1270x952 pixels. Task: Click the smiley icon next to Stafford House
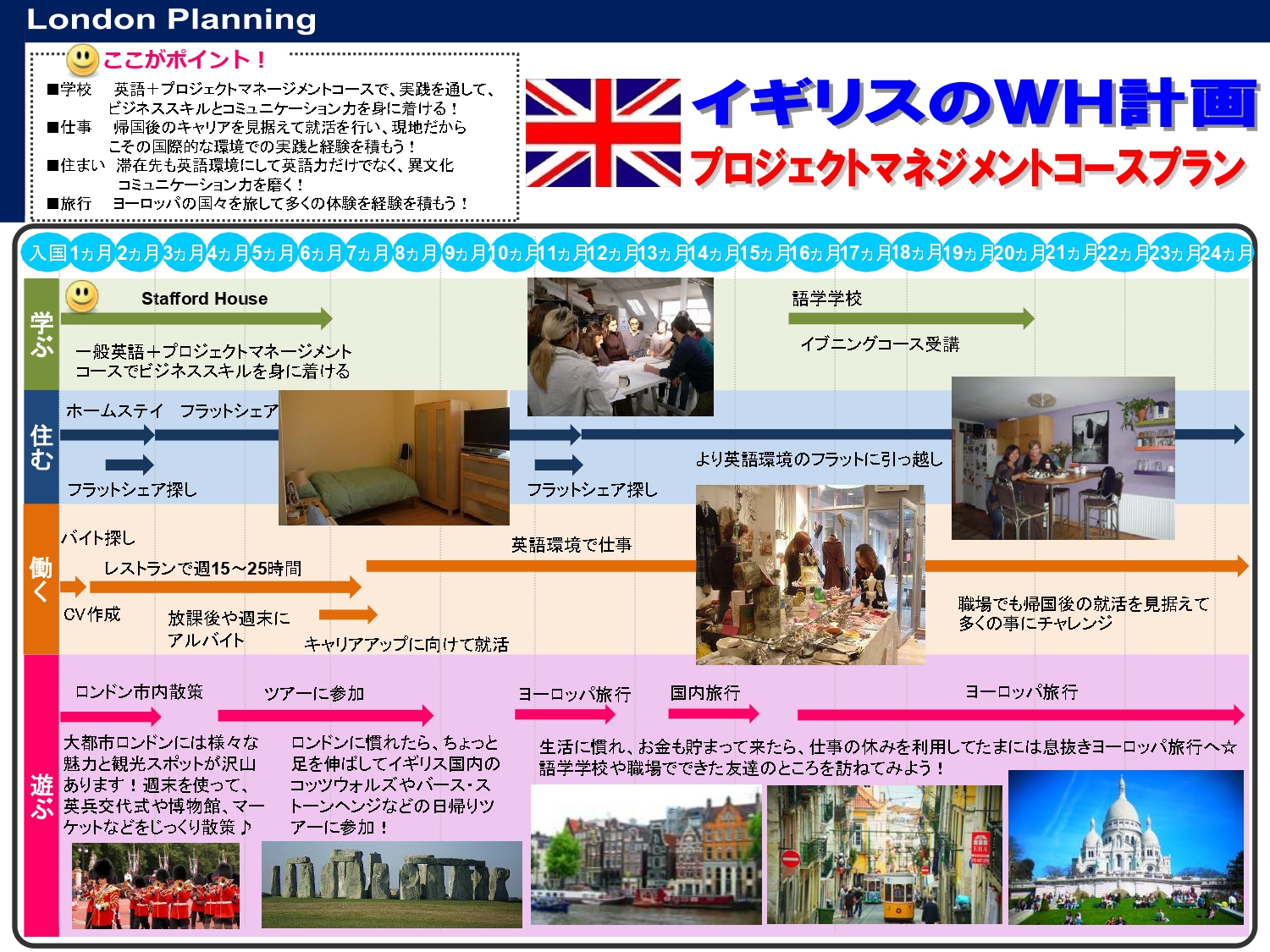(x=81, y=296)
